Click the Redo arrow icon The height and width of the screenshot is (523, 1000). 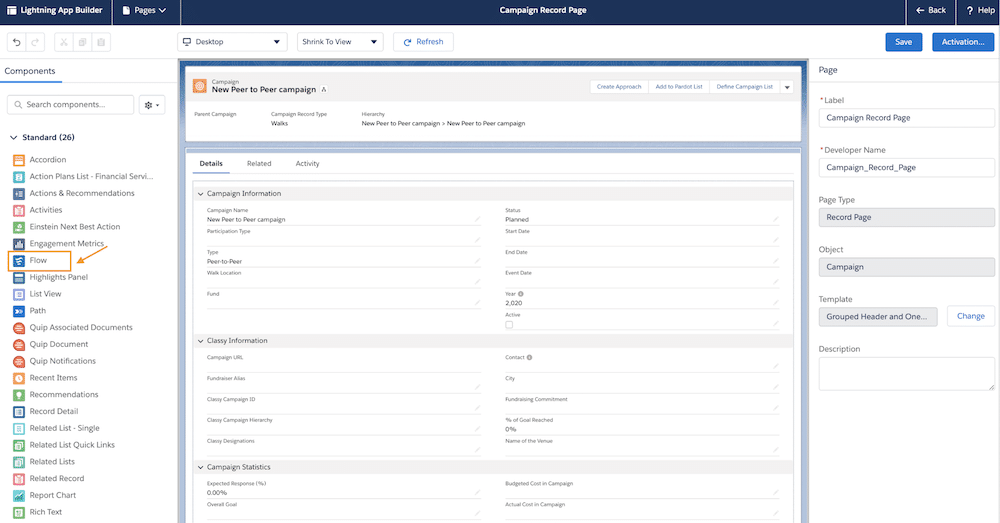click(x=36, y=42)
